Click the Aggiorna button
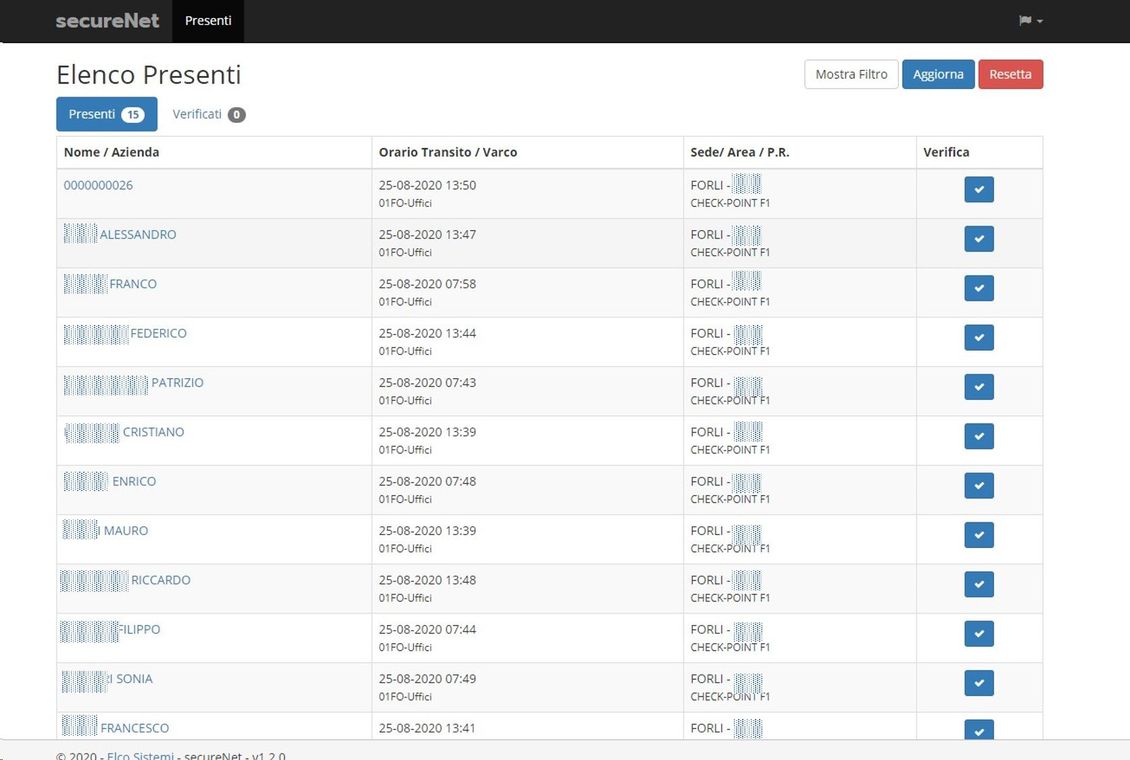1130x760 pixels. pyautogui.click(x=938, y=74)
